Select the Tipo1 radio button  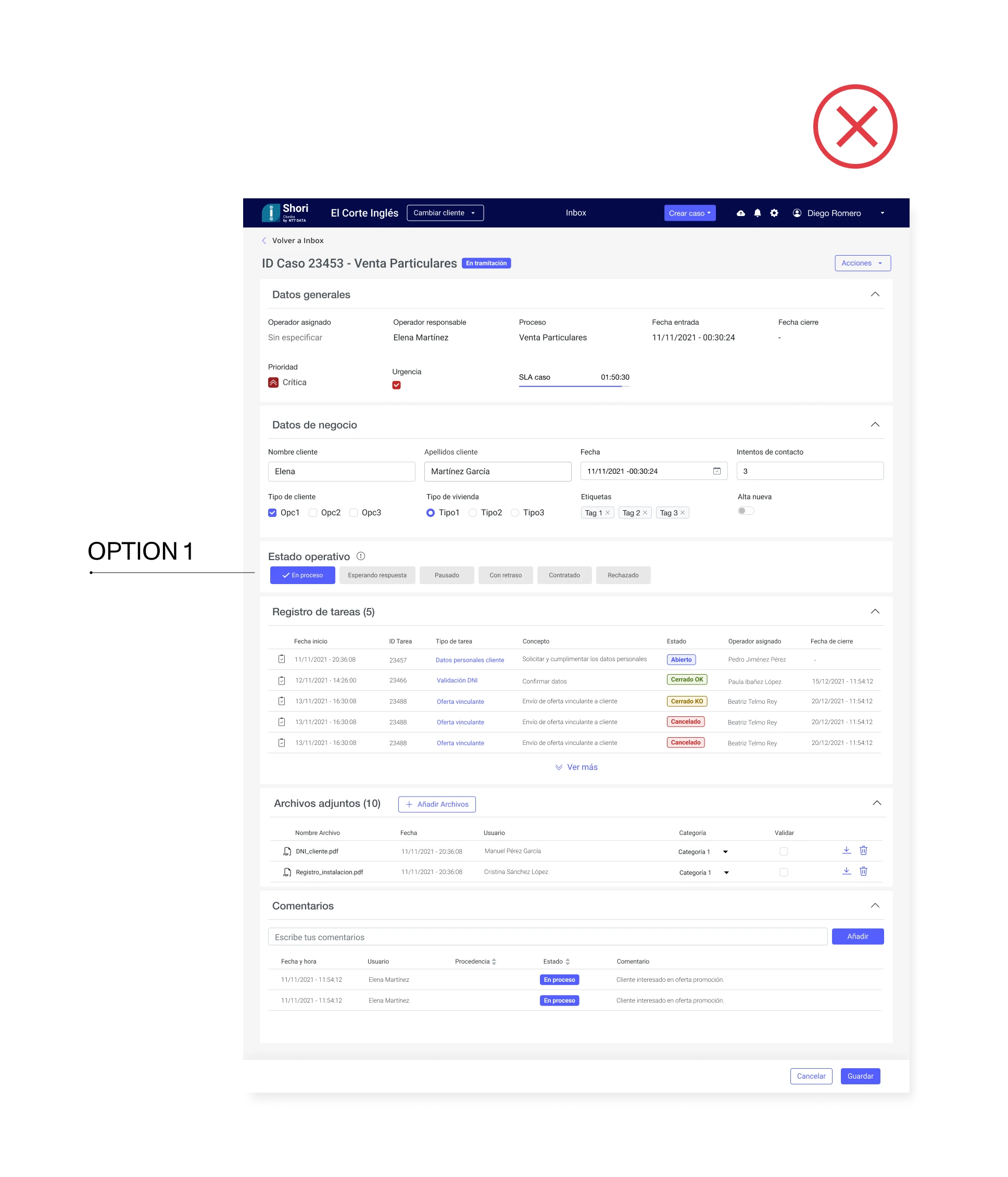pyautogui.click(x=430, y=512)
